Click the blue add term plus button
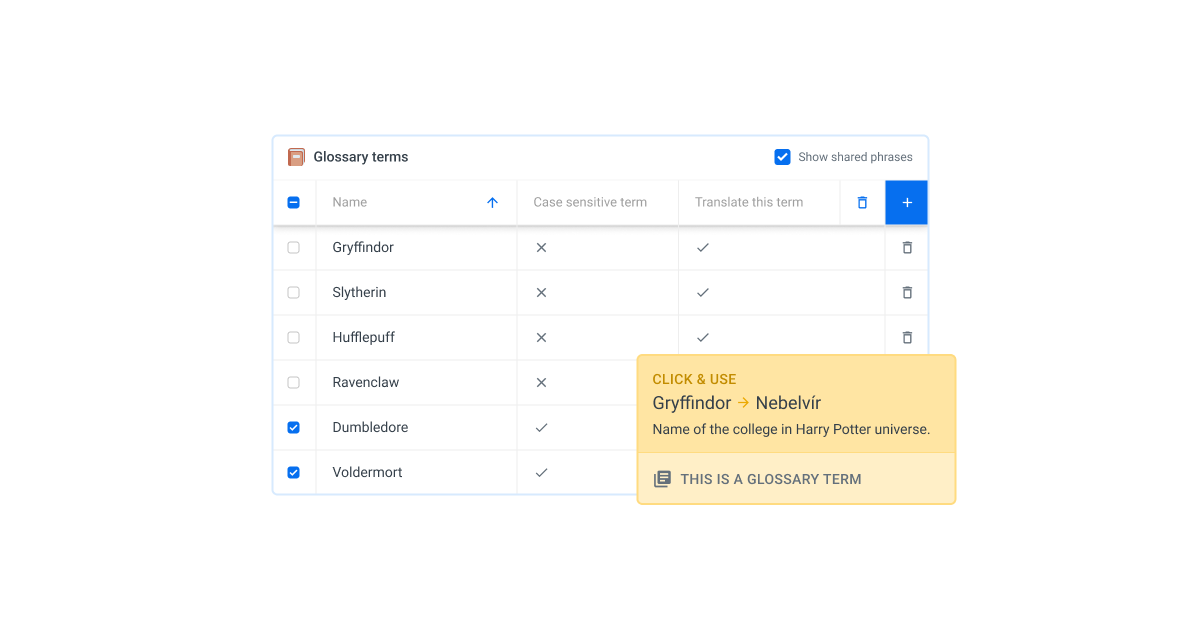Screen dimensions: 1200x630 click(x=906, y=202)
